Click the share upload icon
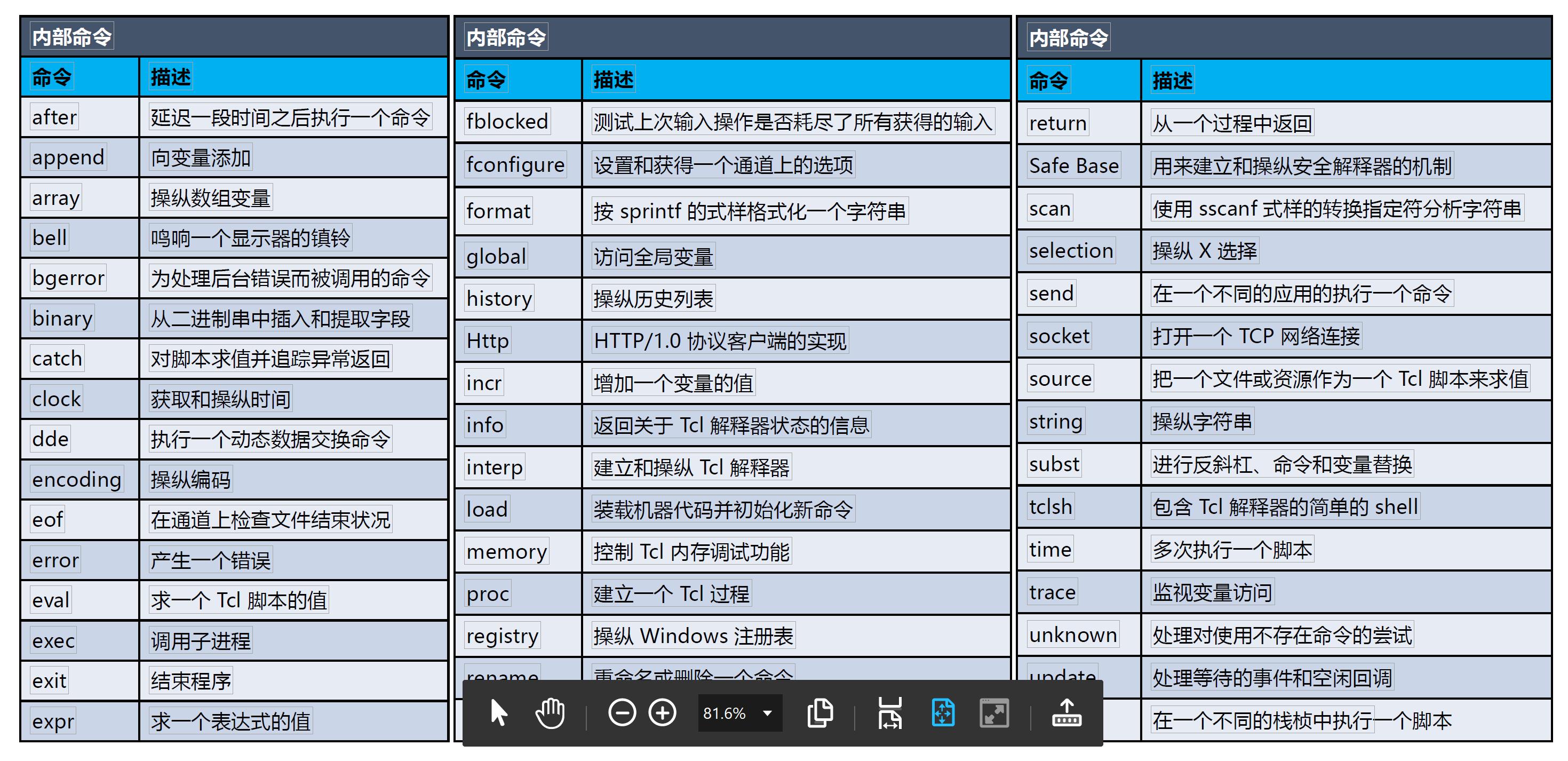 click(x=1066, y=713)
